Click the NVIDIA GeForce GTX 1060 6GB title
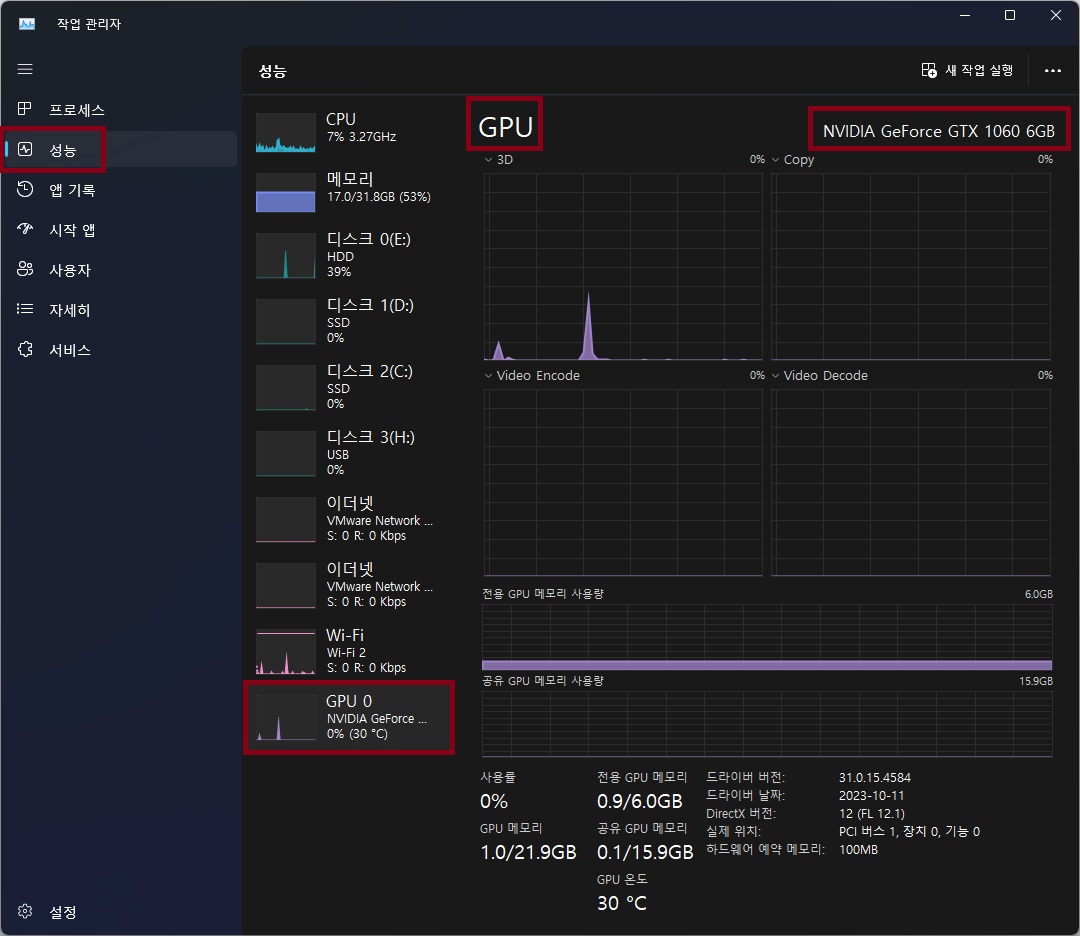Screen dimensions: 1080x936 [938, 131]
